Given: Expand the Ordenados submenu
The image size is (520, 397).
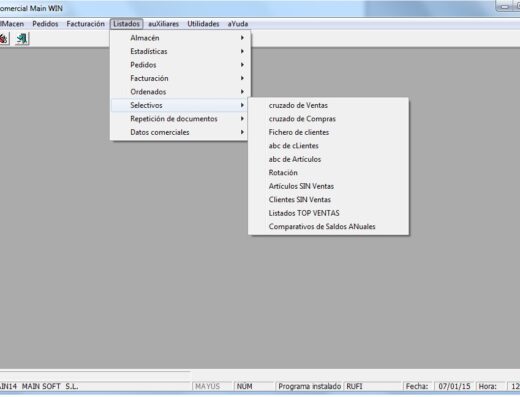Looking at the screenshot, I should tap(180, 92).
